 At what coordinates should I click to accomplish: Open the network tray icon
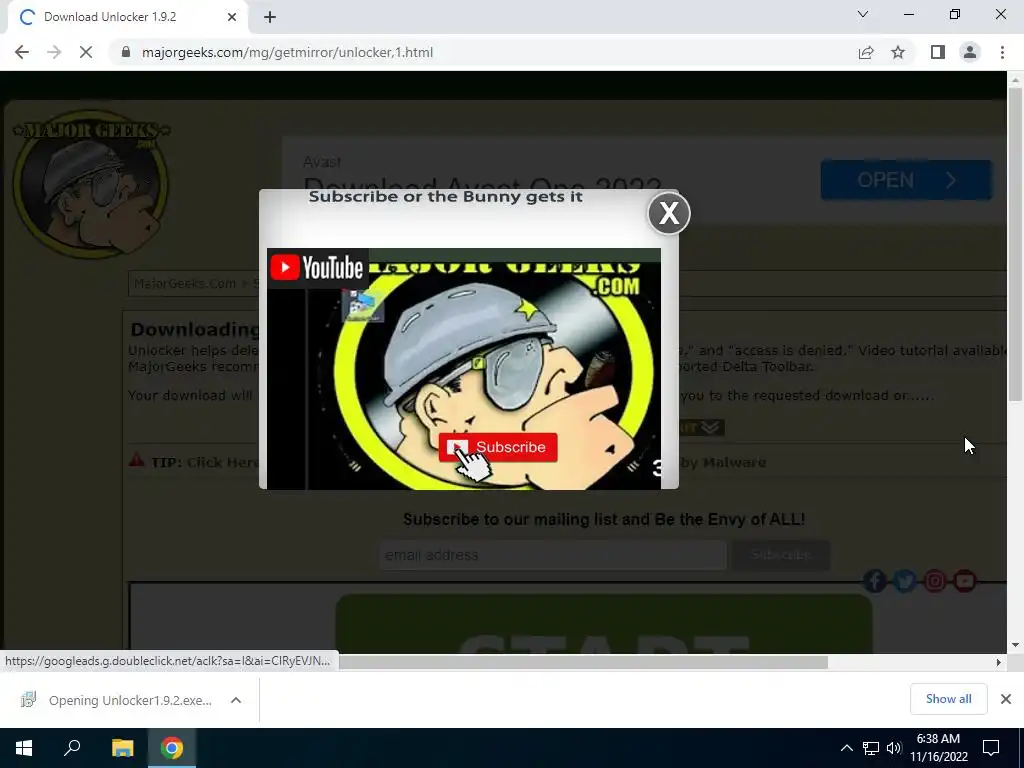click(x=871, y=748)
